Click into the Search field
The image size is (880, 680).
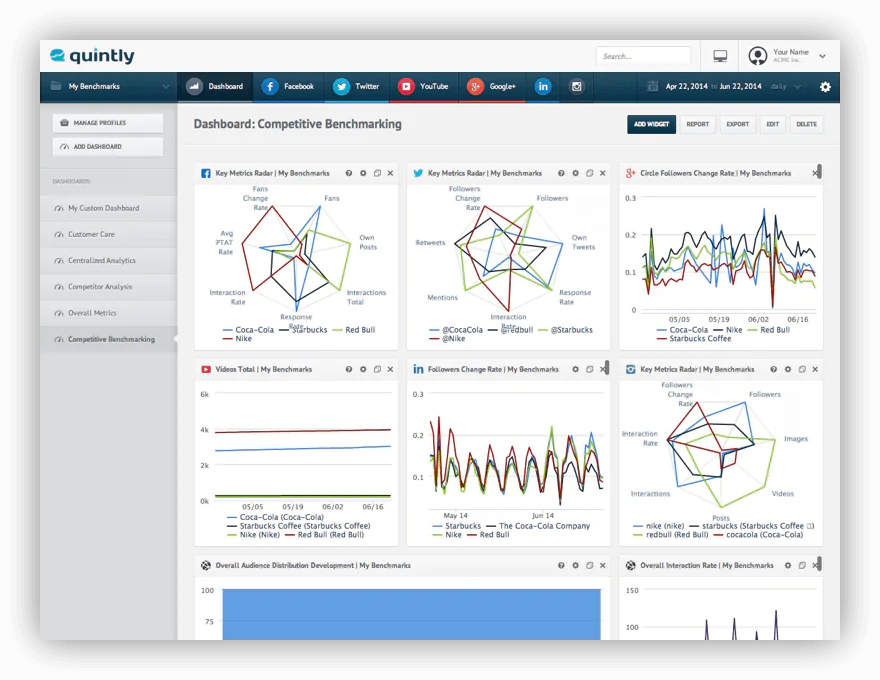(643, 56)
